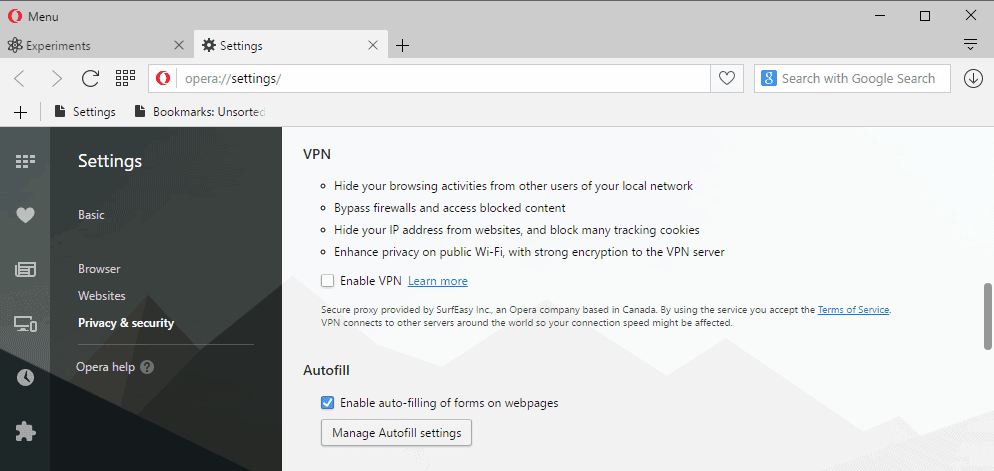Viewport: 994px width, 471px height.
Task: Click the Speed Dial grid toolbar button
Action: (126, 78)
